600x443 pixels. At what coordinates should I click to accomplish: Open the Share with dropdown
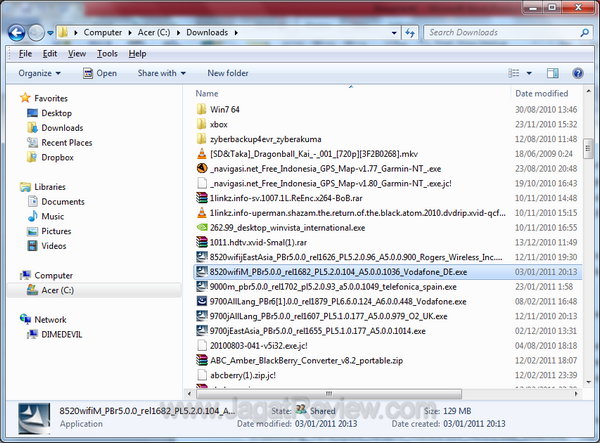[x=161, y=73]
